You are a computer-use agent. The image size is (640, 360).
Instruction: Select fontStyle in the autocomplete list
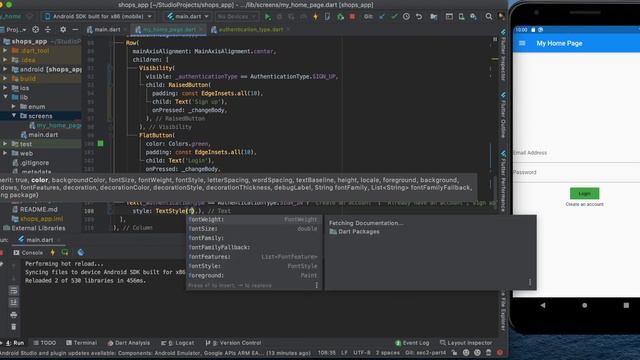(254, 266)
